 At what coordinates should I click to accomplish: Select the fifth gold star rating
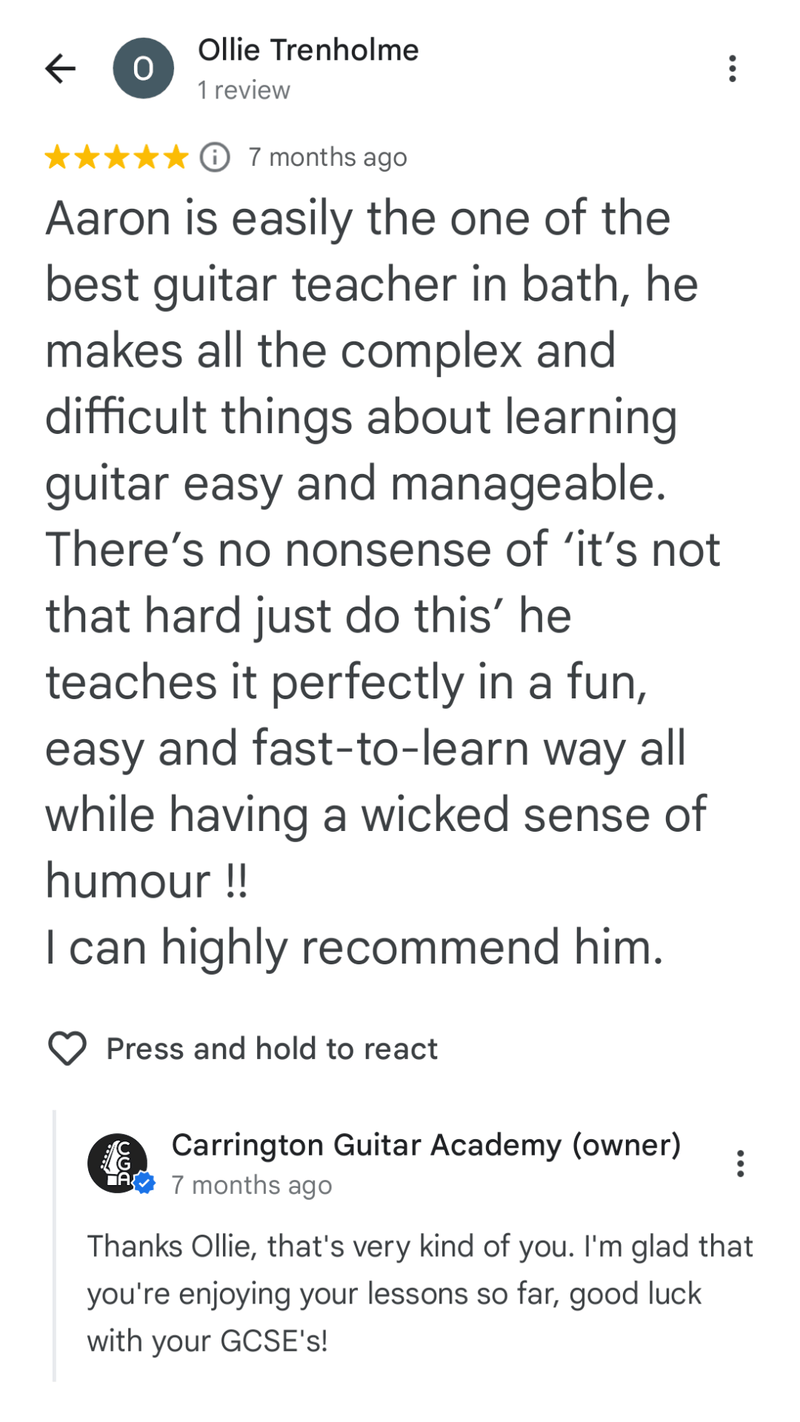pos(177,157)
